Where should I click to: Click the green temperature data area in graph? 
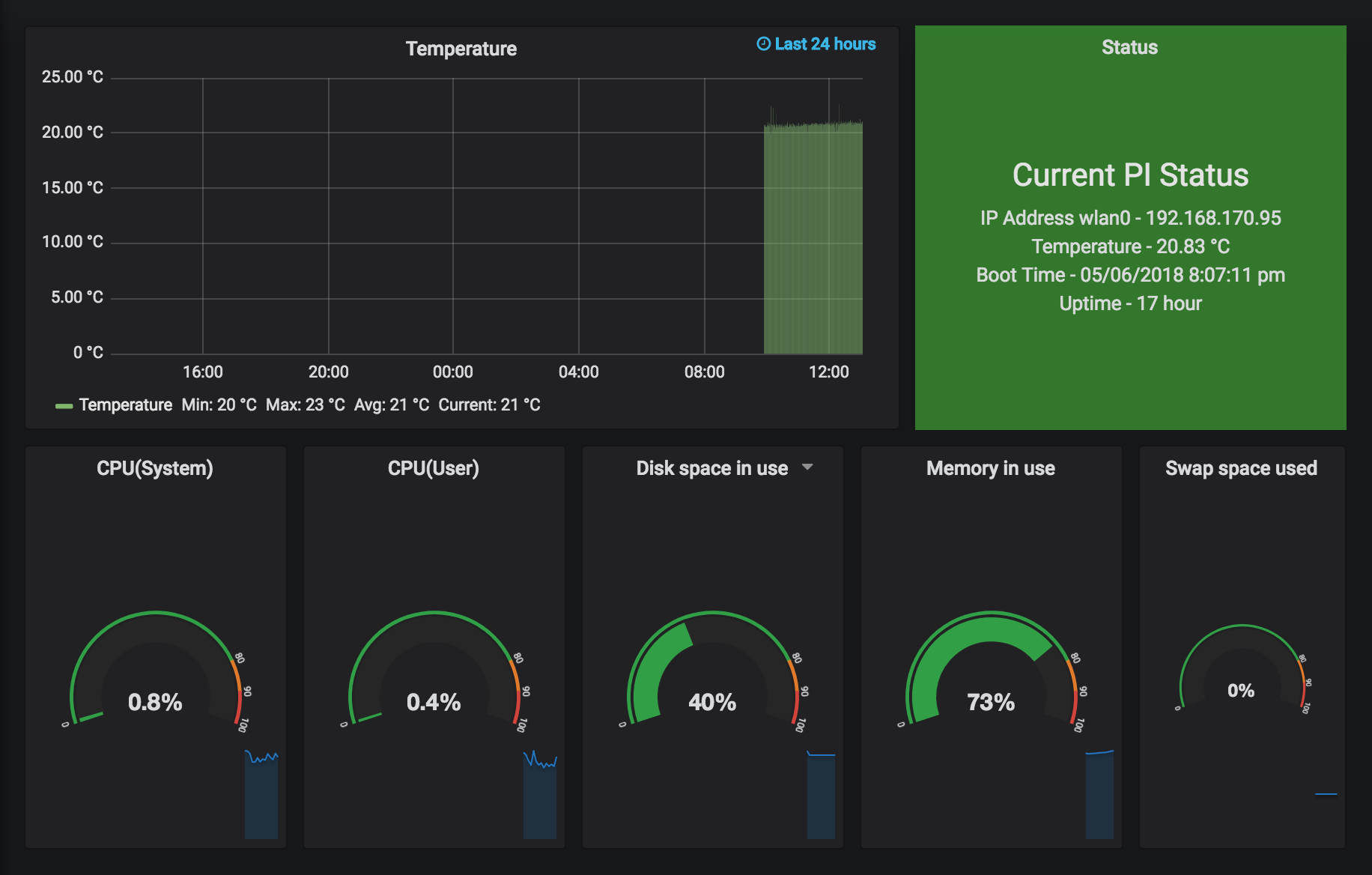(813, 240)
